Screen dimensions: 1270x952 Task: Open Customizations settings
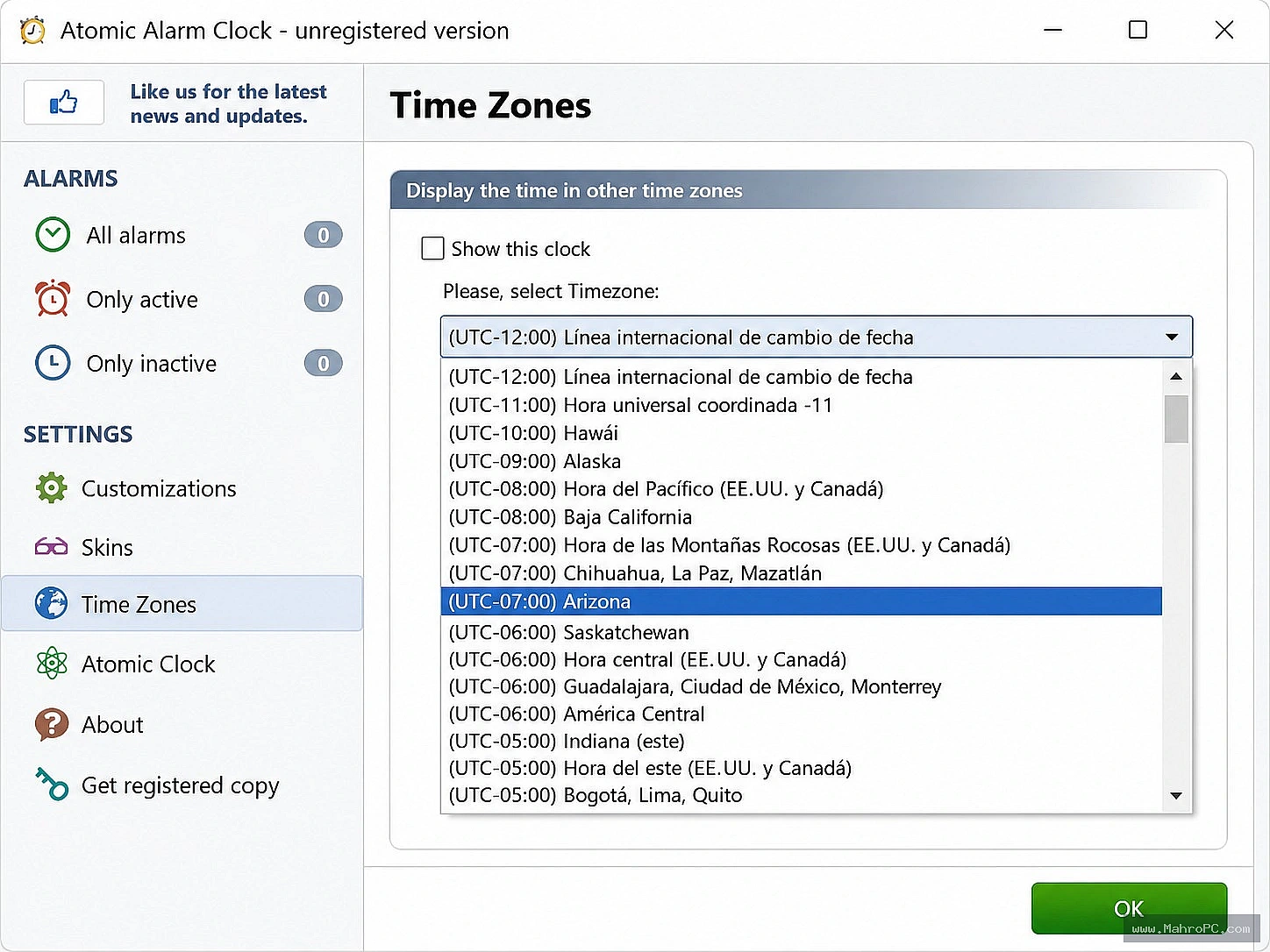(159, 488)
